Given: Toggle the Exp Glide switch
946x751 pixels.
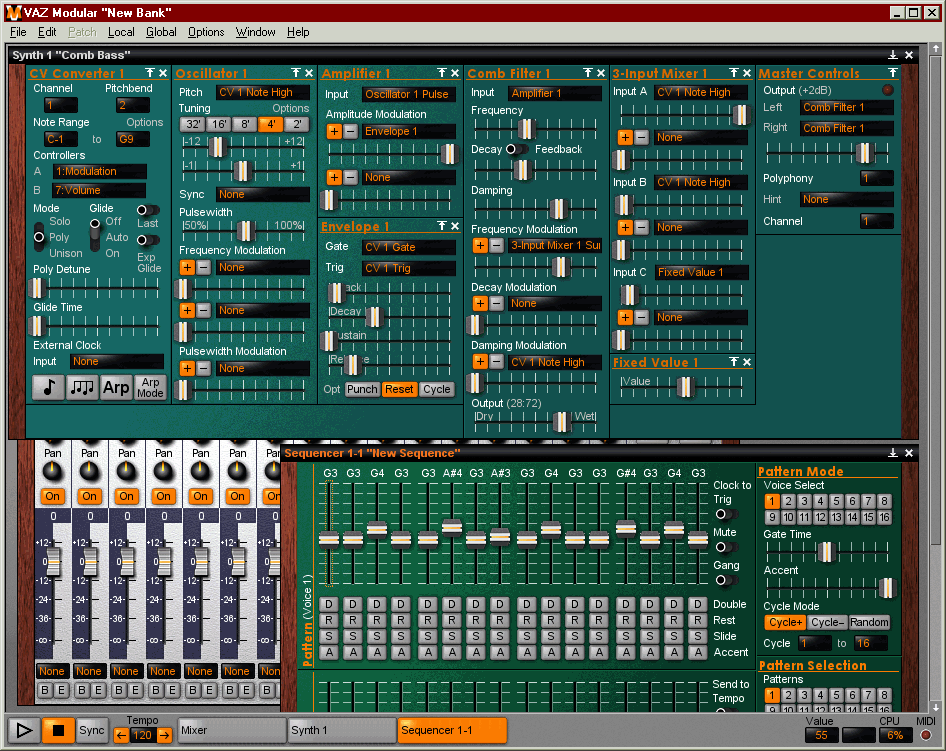Looking at the screenshot, I should (148, 240).
